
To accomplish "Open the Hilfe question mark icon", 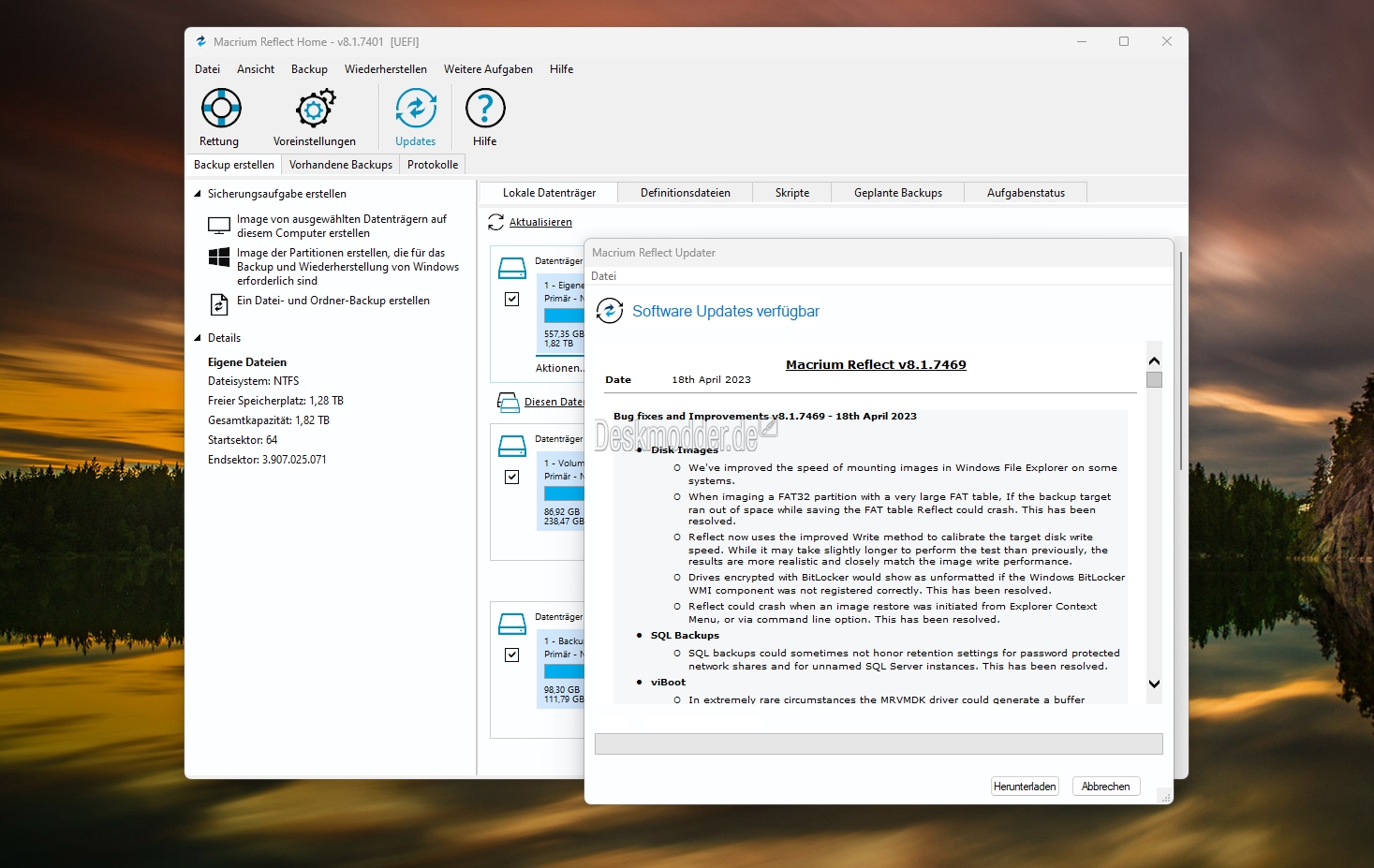I will (485, 109).
